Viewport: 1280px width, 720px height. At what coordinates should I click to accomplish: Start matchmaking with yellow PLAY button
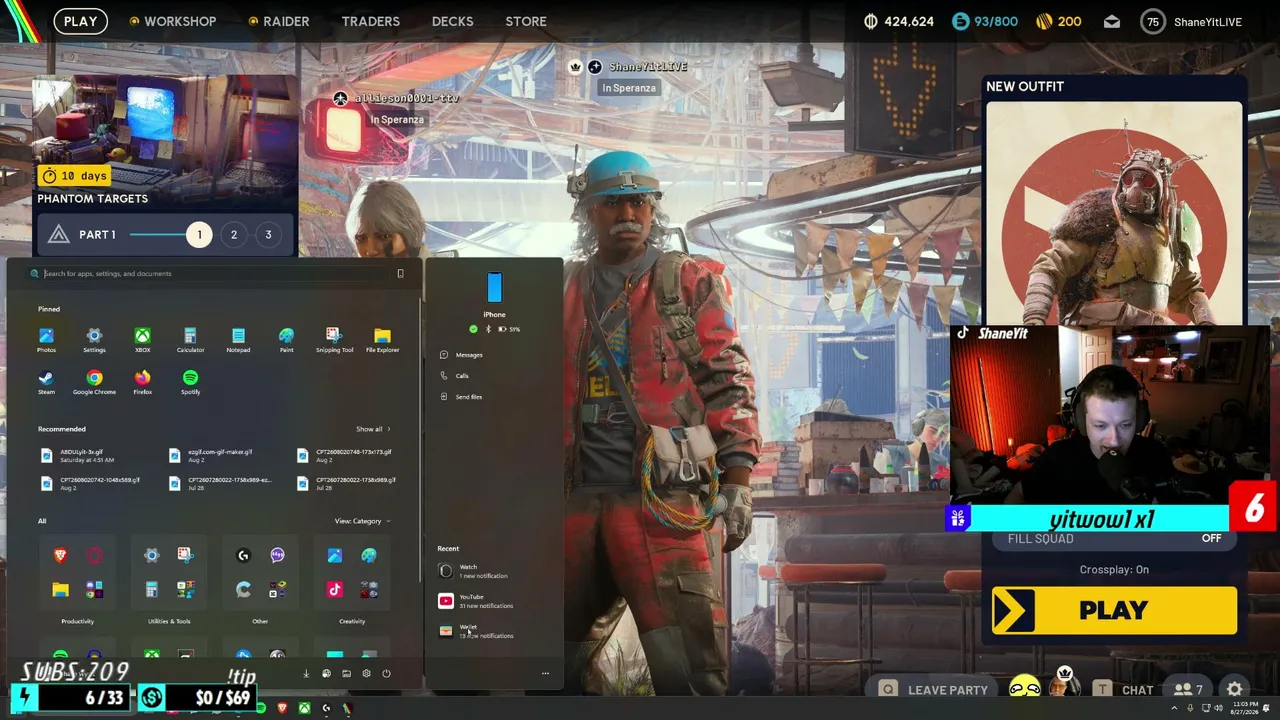coord(1114,610)
